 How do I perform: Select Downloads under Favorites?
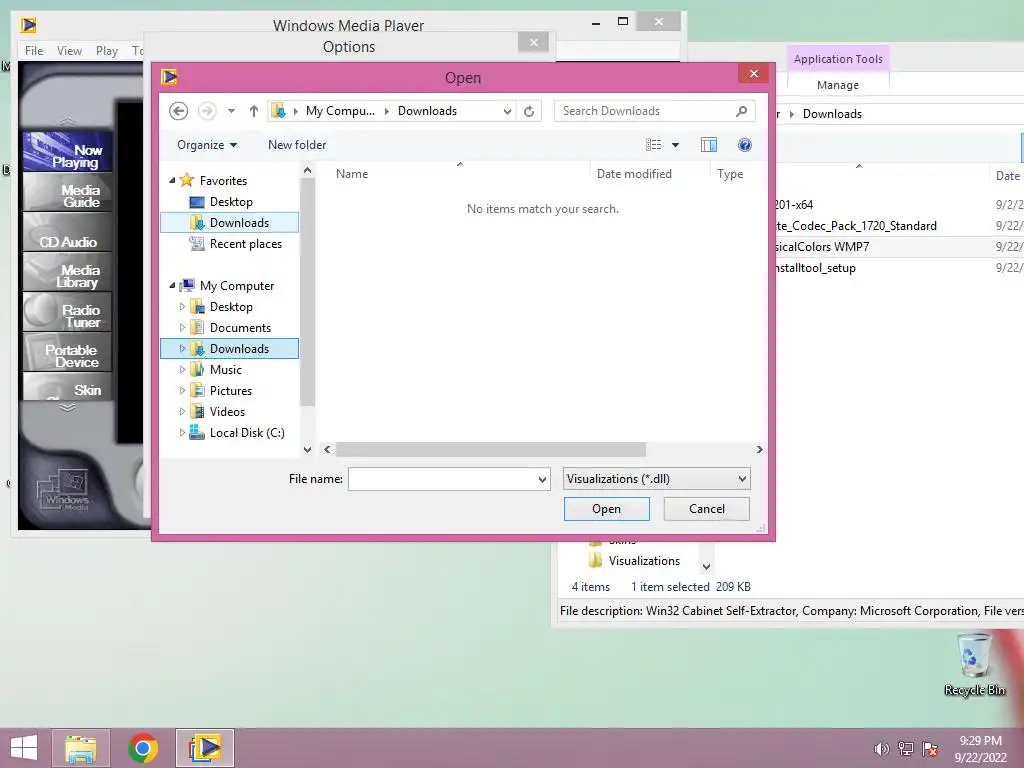[x=230, y=223]
